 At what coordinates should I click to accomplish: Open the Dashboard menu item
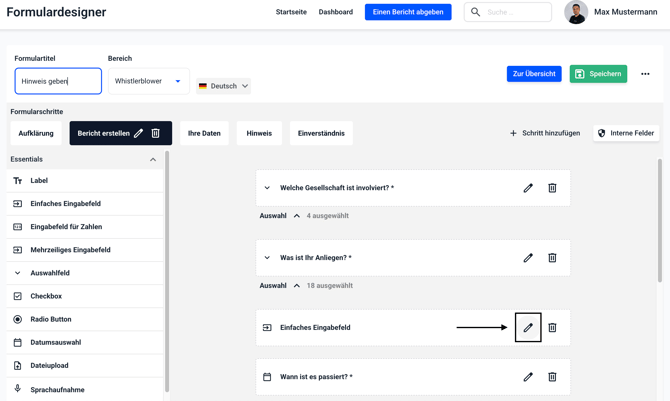pos(335,12)
